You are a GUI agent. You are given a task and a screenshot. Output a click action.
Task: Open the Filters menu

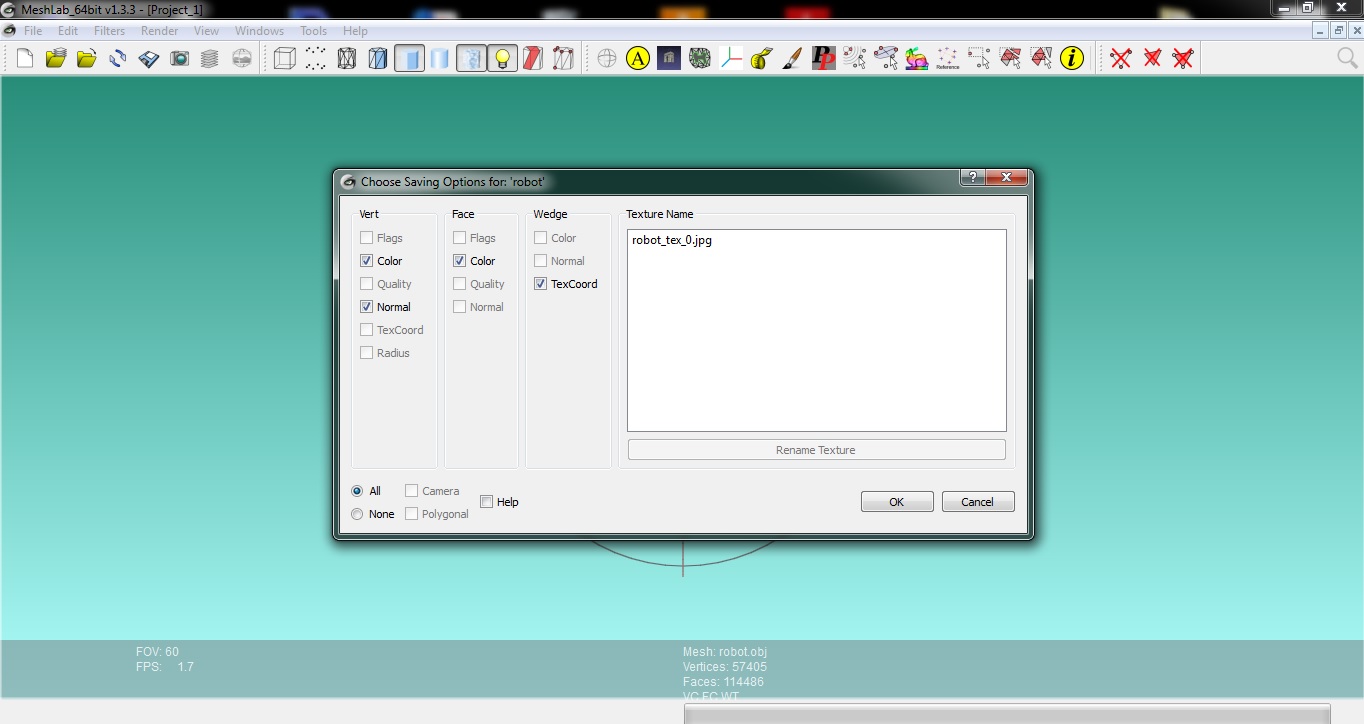click(x=110, y=31)
